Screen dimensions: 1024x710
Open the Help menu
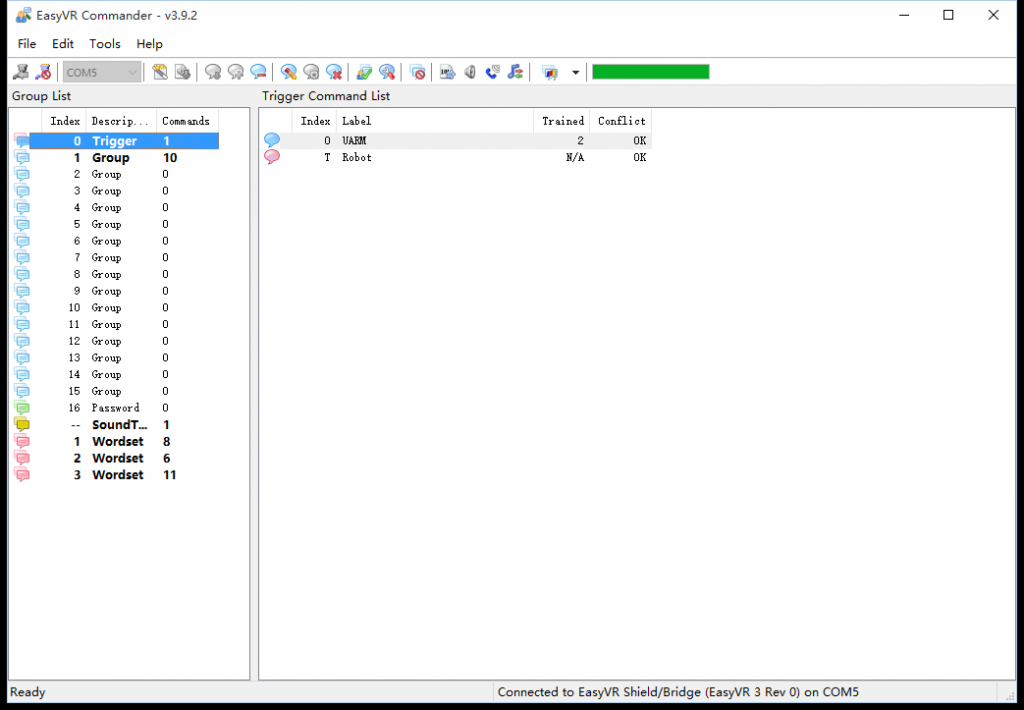point(149,44)
